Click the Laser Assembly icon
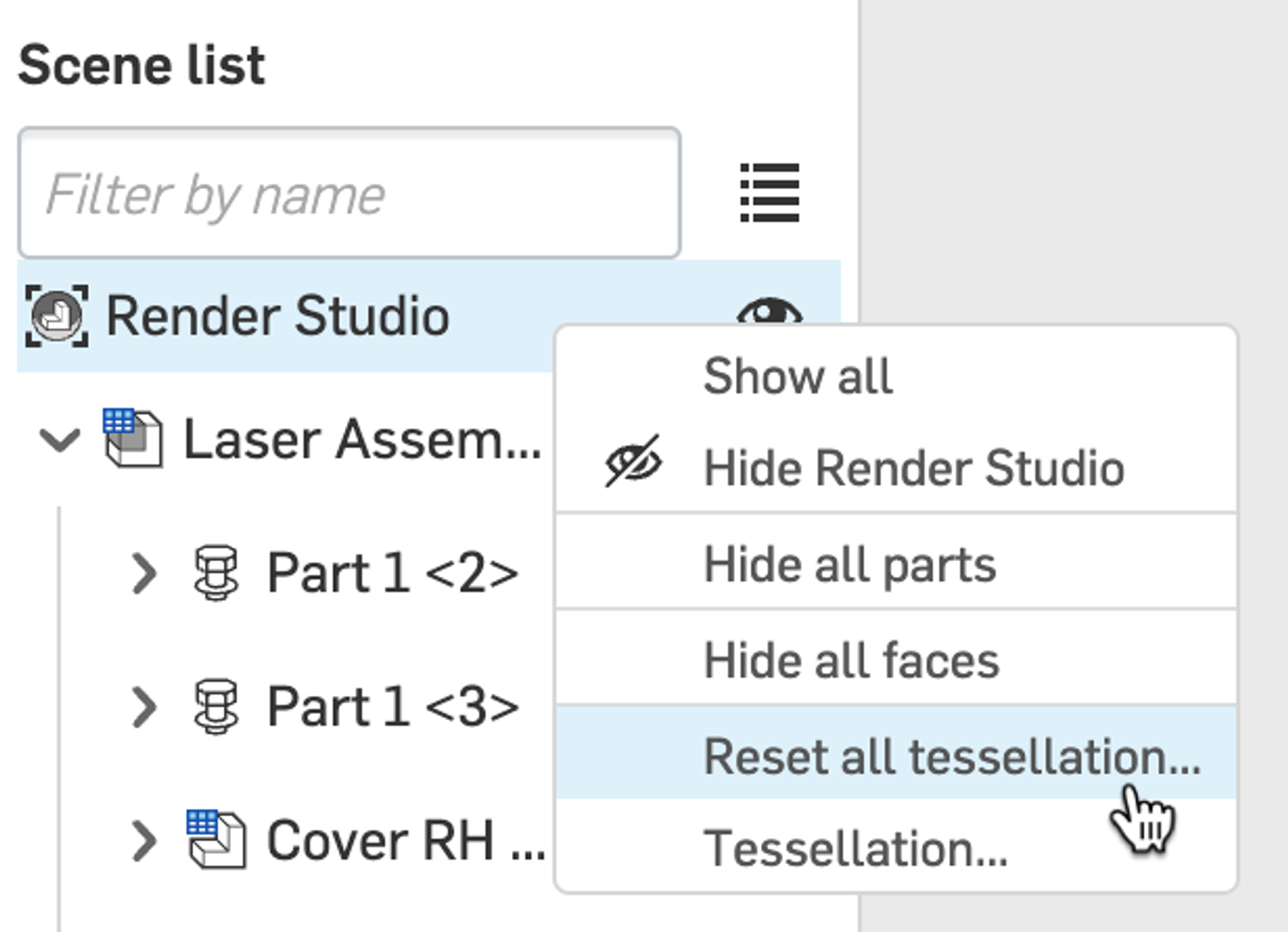 (133, 439)
